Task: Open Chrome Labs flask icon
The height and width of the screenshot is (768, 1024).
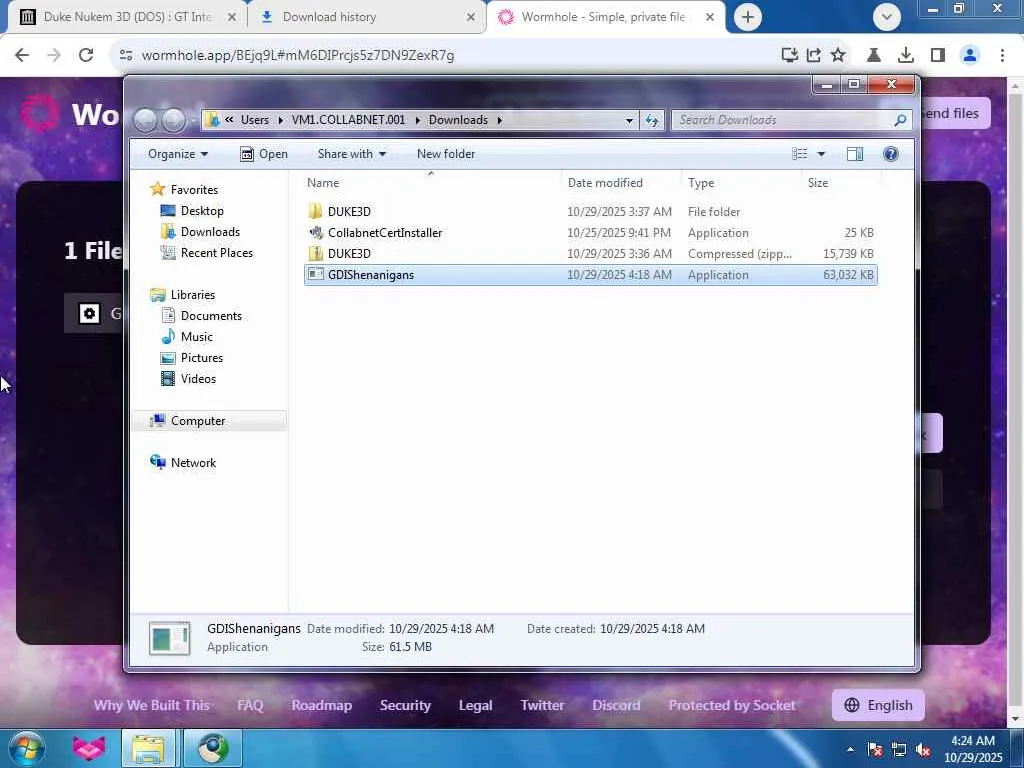Action: tap(874, 56)
